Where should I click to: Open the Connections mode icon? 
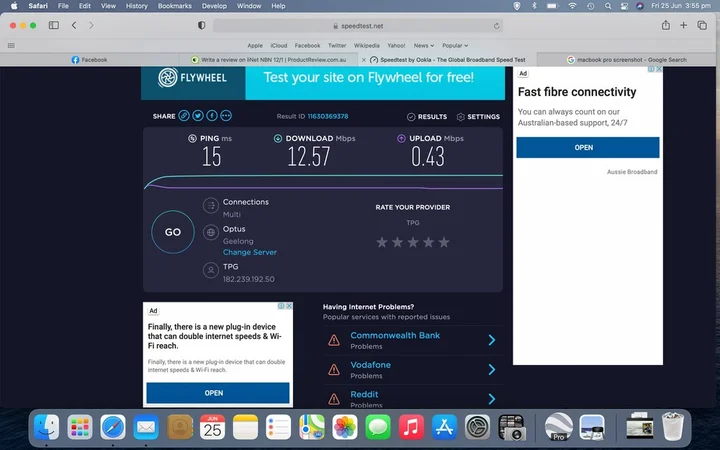[211, 206]
